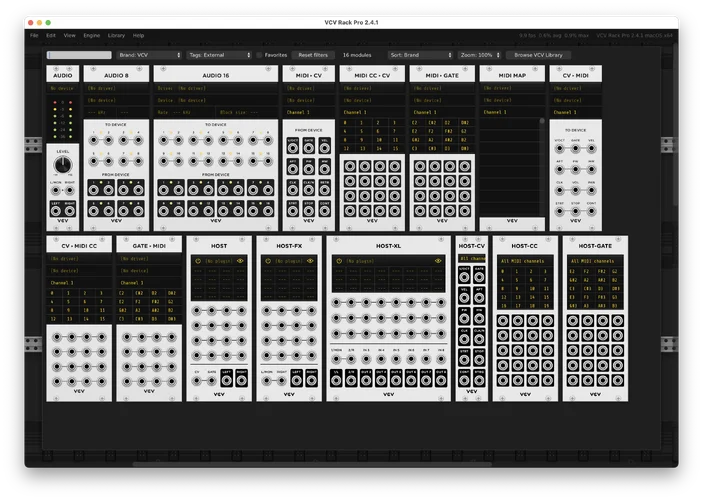Click the LEVEL knob on AUDIO module
The width and height of the screenshot is (703, 500).
(x=63, y=165)
